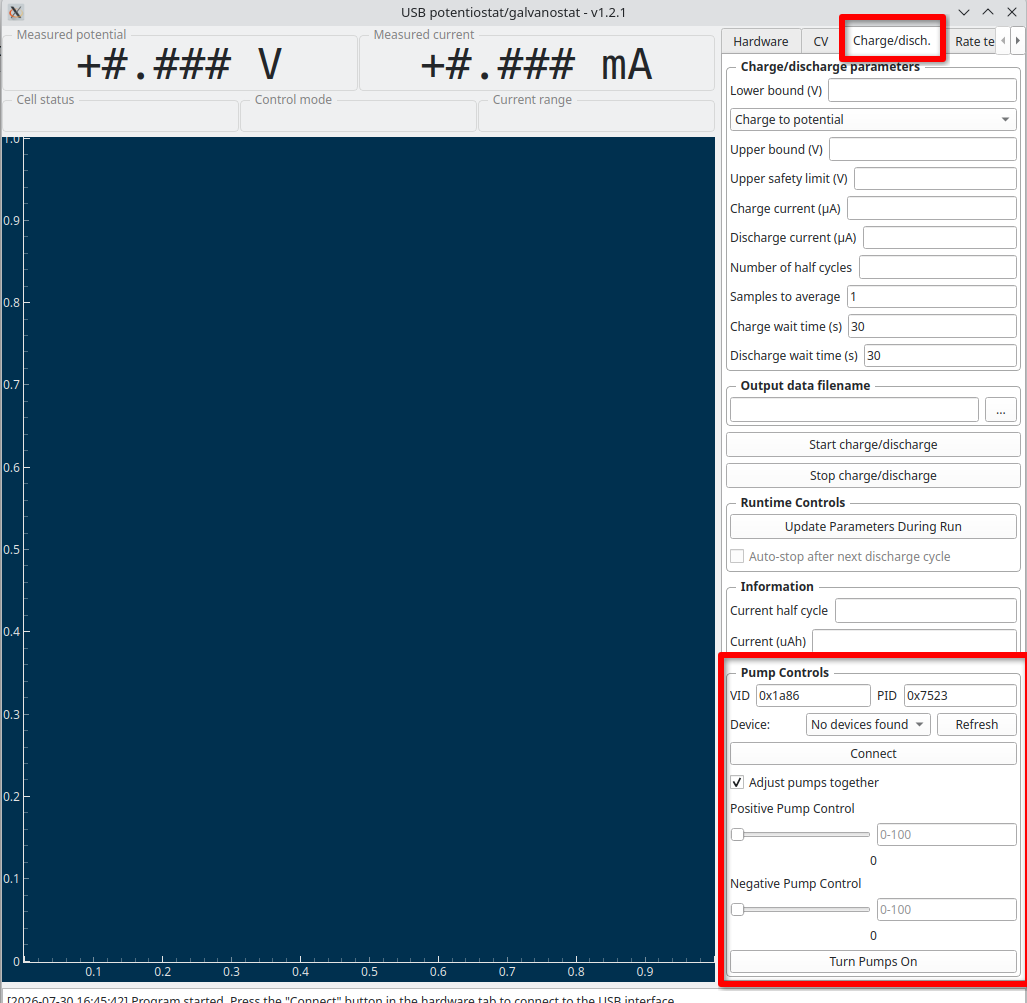Click the Refresh devices button

976,725
